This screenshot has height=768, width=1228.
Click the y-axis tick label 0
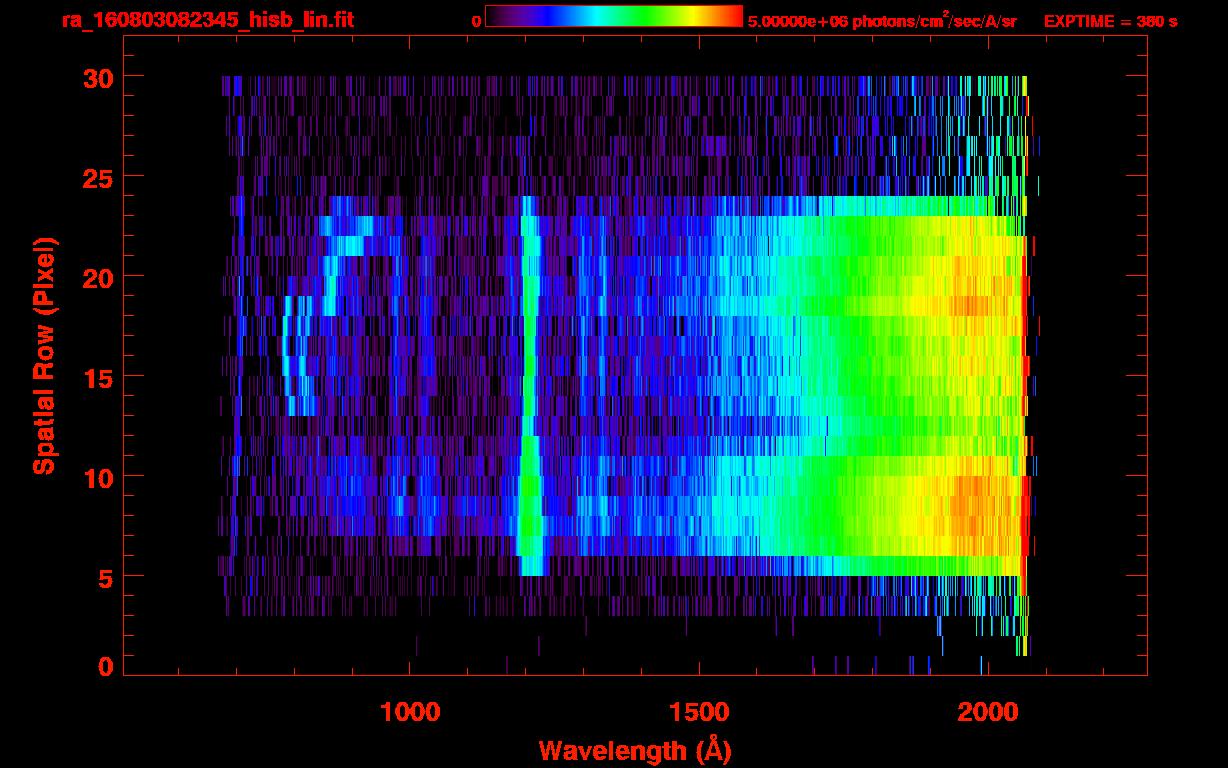point(106,666)
